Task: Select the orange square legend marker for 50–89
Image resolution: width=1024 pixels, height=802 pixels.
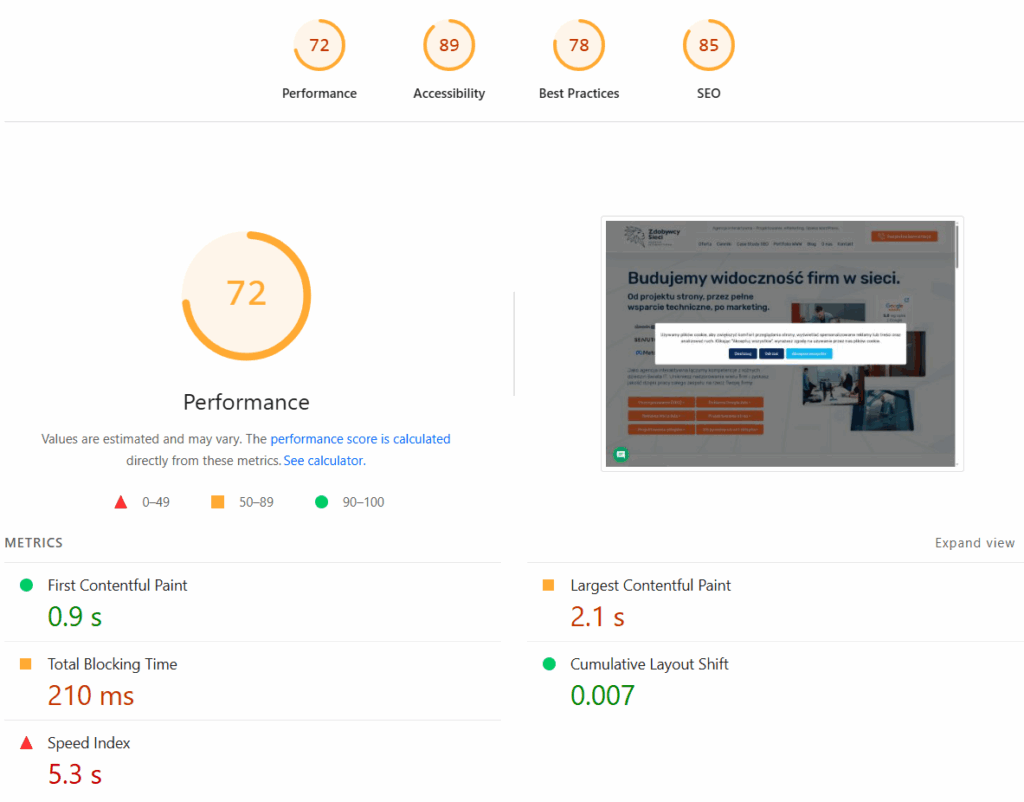Action: click(x=217, y=501)
